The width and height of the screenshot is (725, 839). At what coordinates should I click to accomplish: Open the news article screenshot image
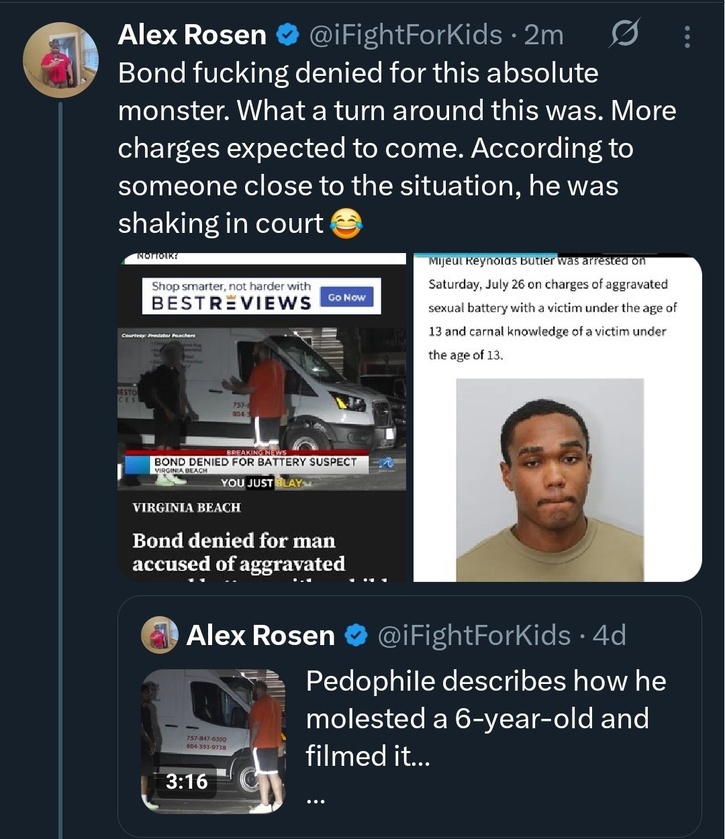point(262,417)
